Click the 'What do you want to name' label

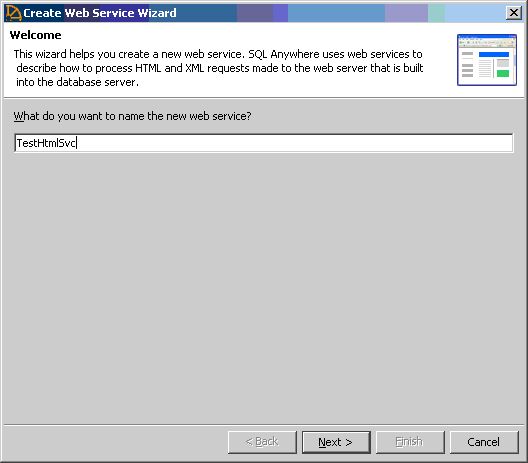[x=132, y=116]
